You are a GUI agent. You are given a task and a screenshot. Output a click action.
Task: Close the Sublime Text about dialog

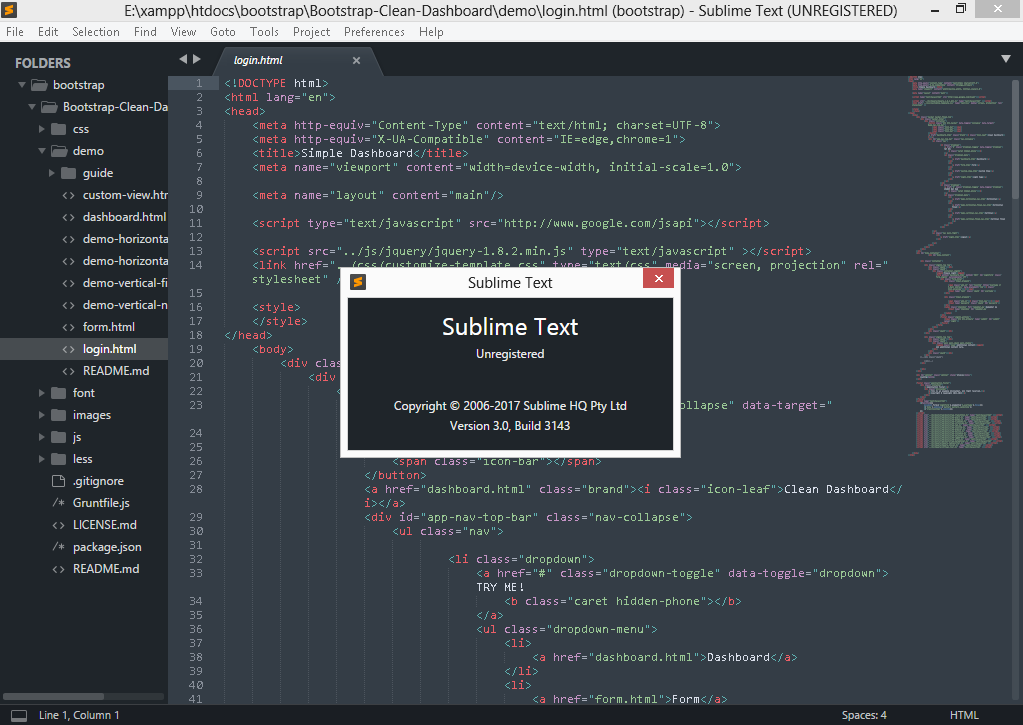[x=657, y=280]
